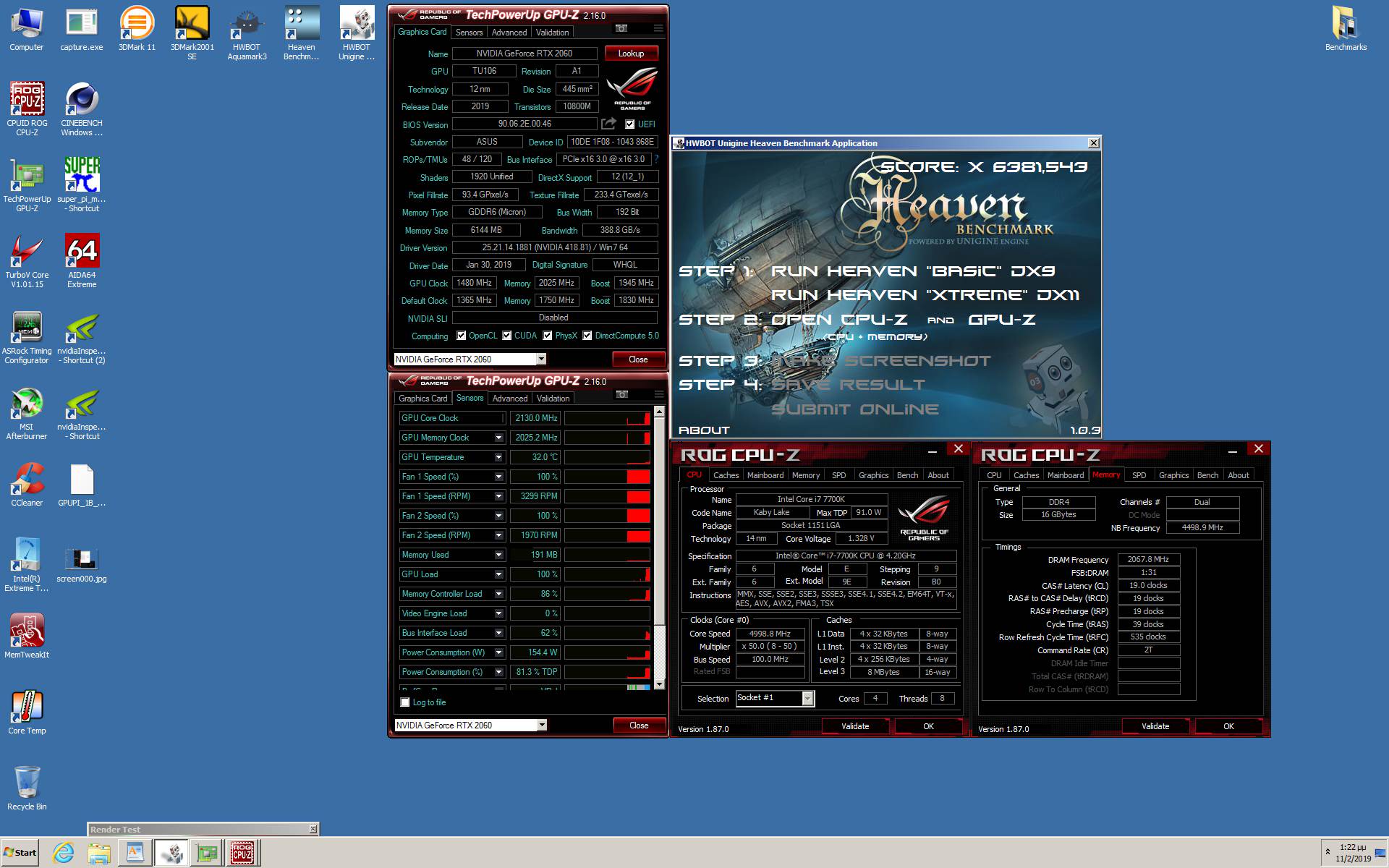The width and height of the screenshot is (1389, 868).
Task: Open hamburger menu in top GPU-Z window
Action: pyautogui.click(x=658, y=28)
